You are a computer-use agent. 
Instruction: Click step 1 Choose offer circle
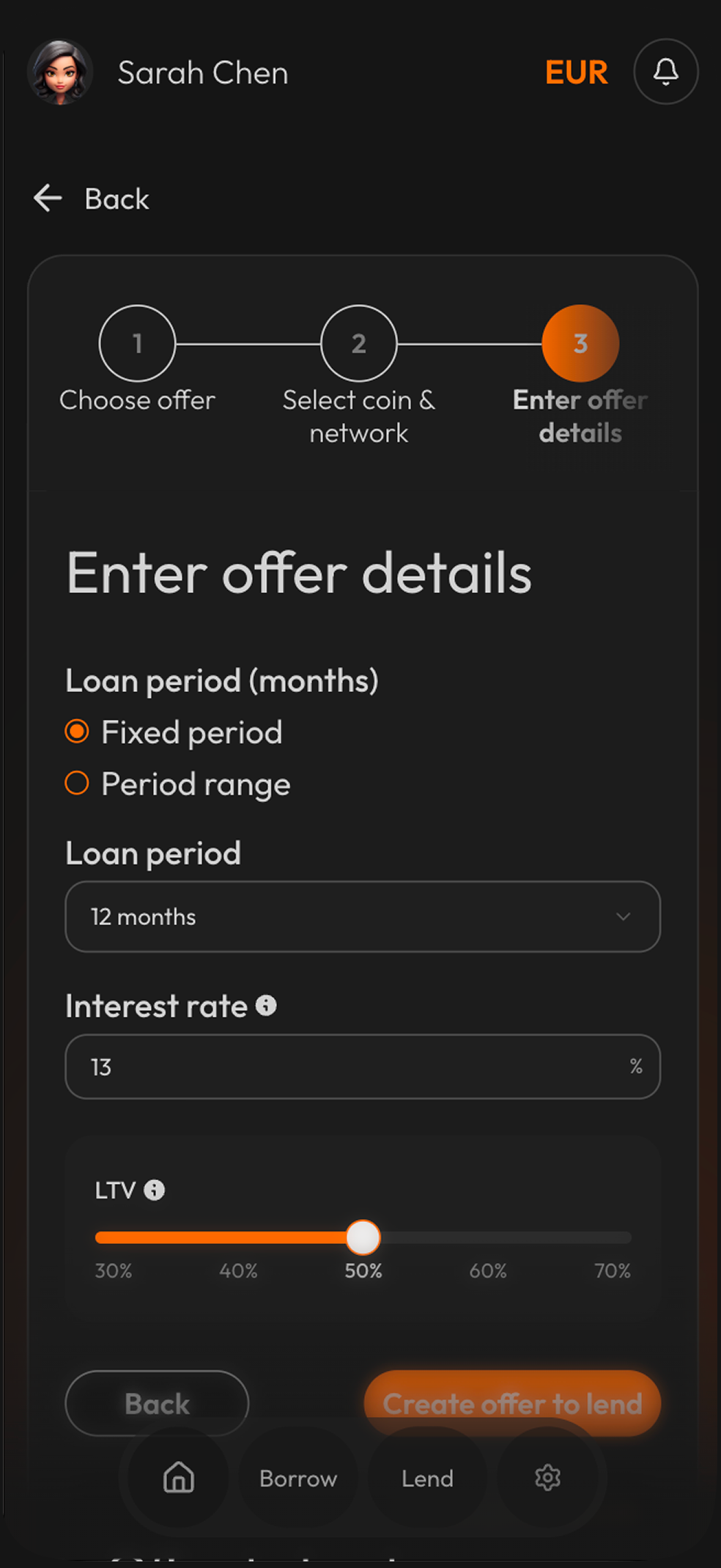(x=137, y=343)
